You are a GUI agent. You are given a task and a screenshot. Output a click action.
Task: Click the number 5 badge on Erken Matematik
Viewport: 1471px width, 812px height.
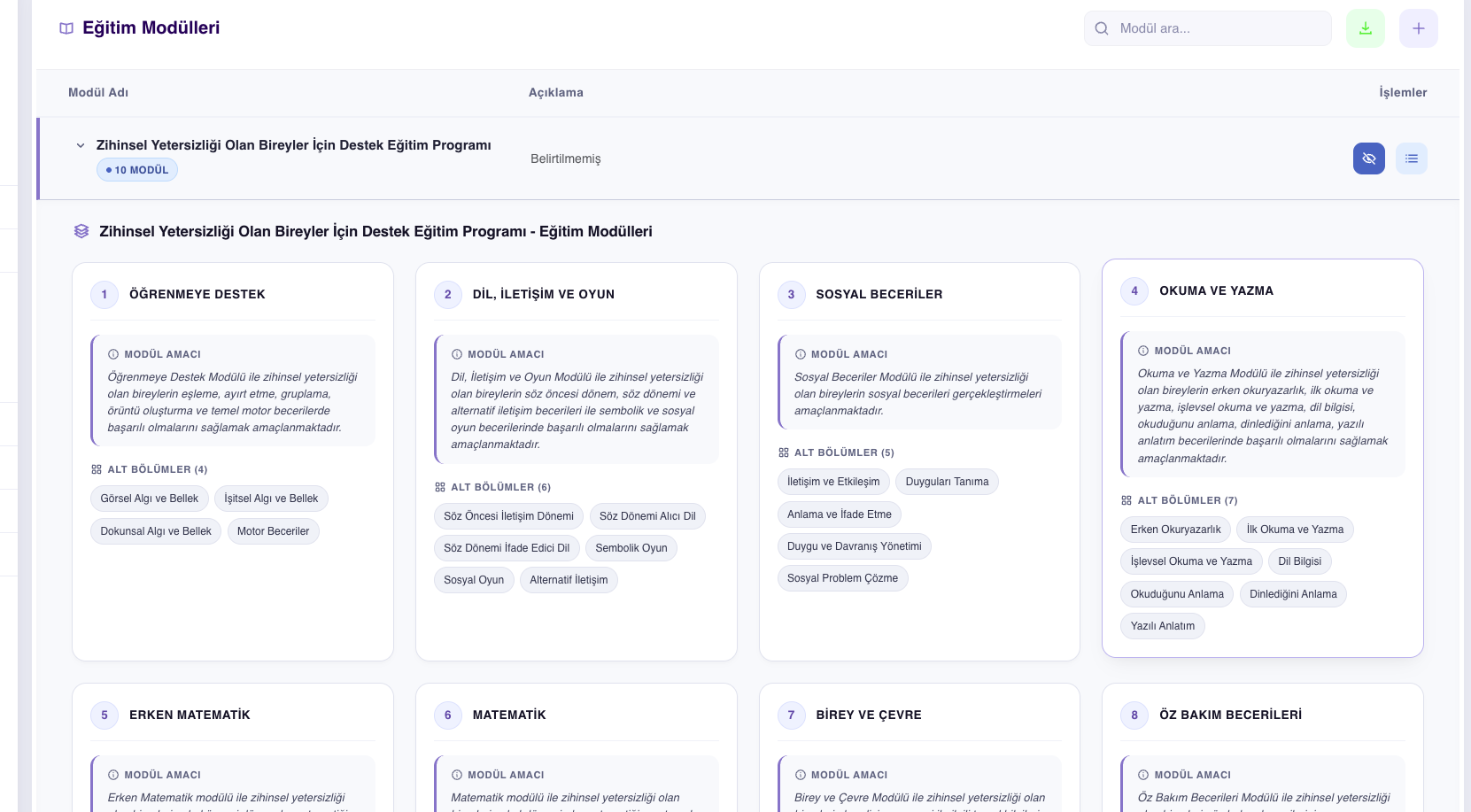point(105,715)
